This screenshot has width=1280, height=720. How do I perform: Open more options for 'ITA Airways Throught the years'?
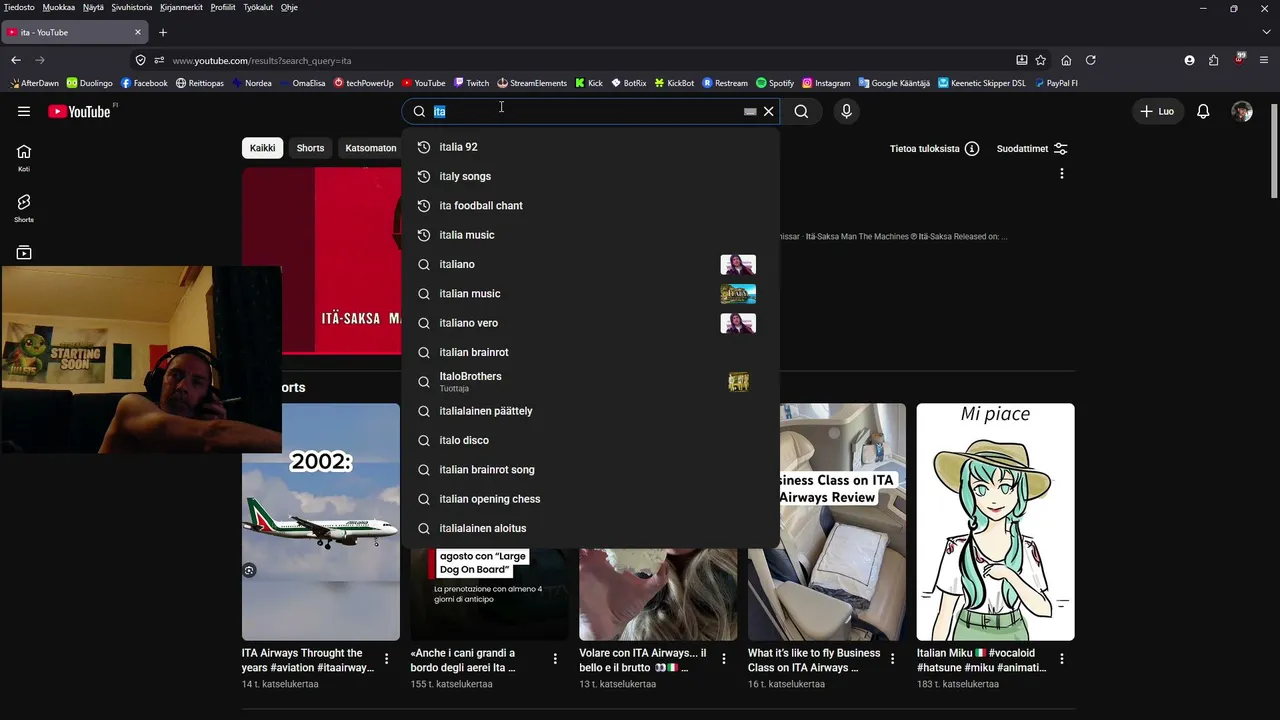pyautogui.click(x=386, y=659)
